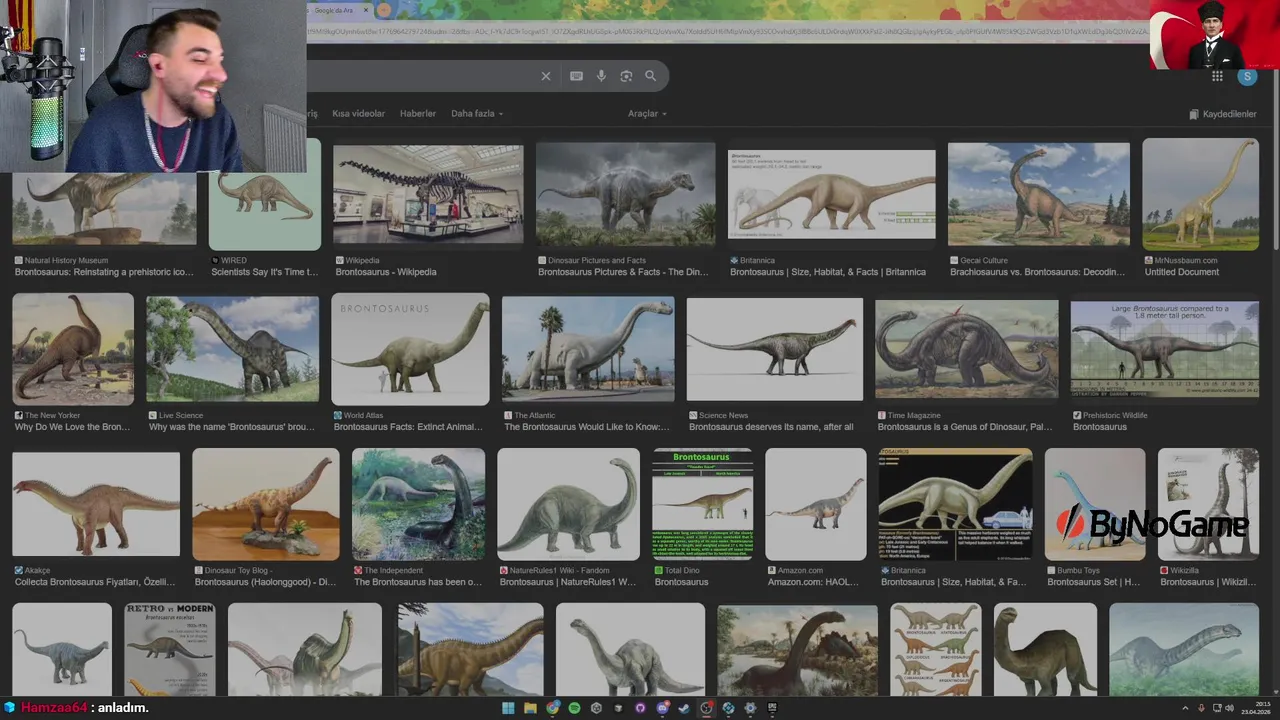Open 'Amazon.com: HAOL...' result link
1280x720 pixels.
(x=814, y=582)
